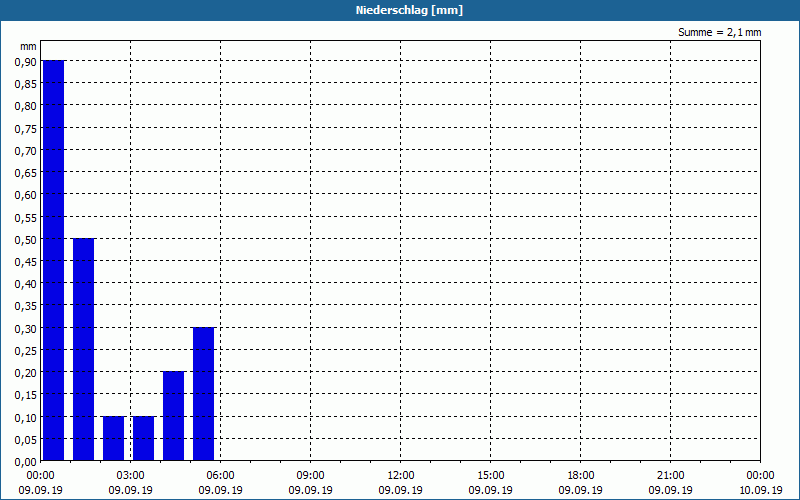
Task: Select the 10.09.19 date label
Action: (x=761, y=490)
